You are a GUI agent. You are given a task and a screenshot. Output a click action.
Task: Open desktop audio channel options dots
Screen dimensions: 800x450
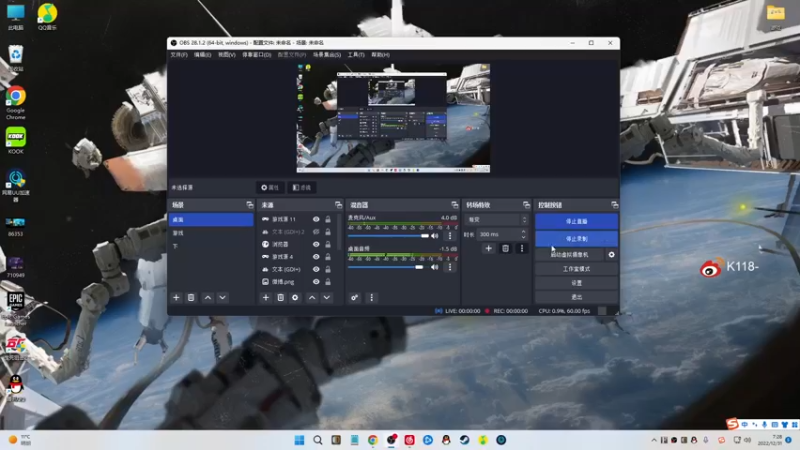coord(449,267)
